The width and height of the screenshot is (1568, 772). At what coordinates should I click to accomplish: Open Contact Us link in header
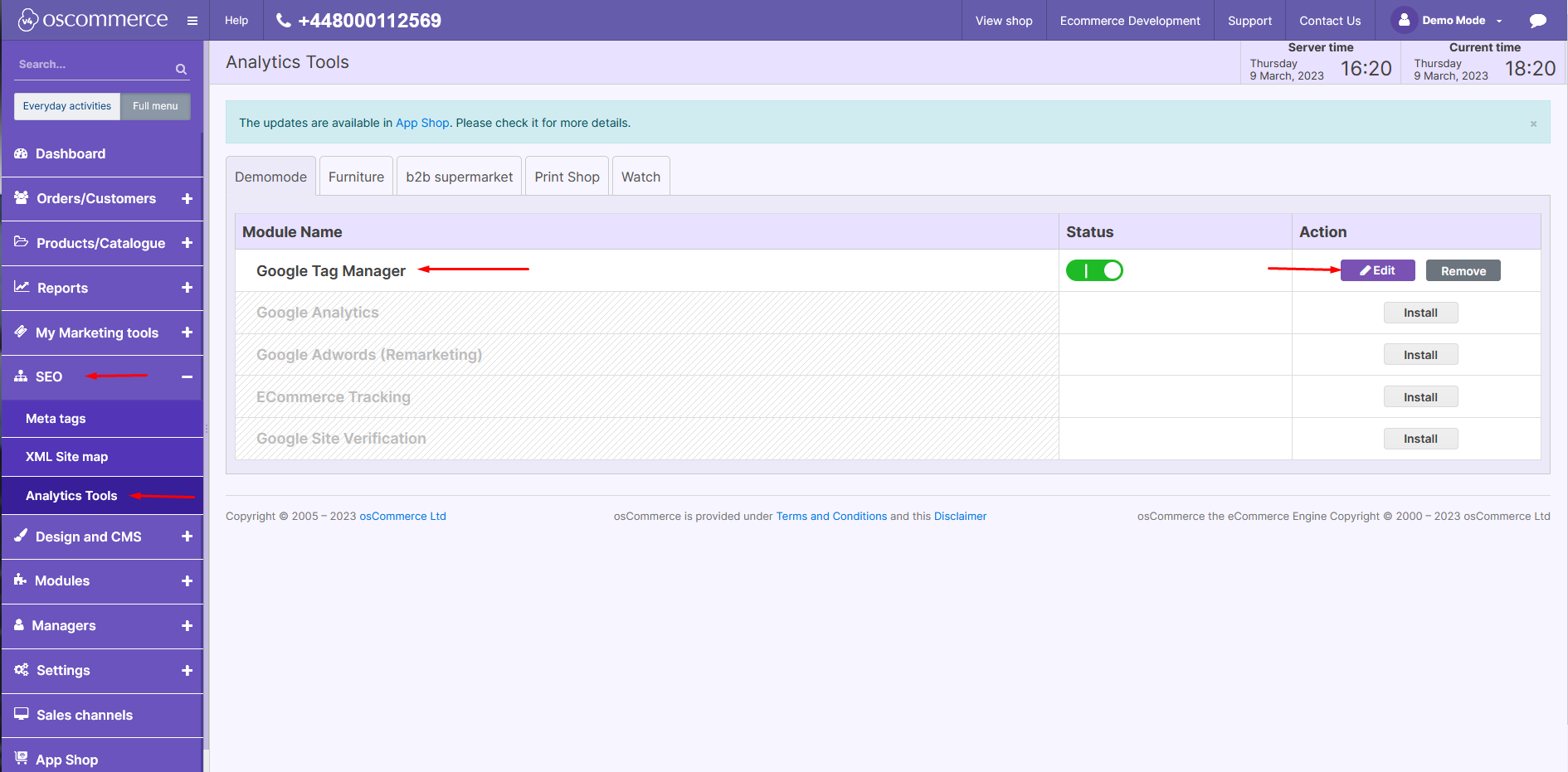point(1330,21)
